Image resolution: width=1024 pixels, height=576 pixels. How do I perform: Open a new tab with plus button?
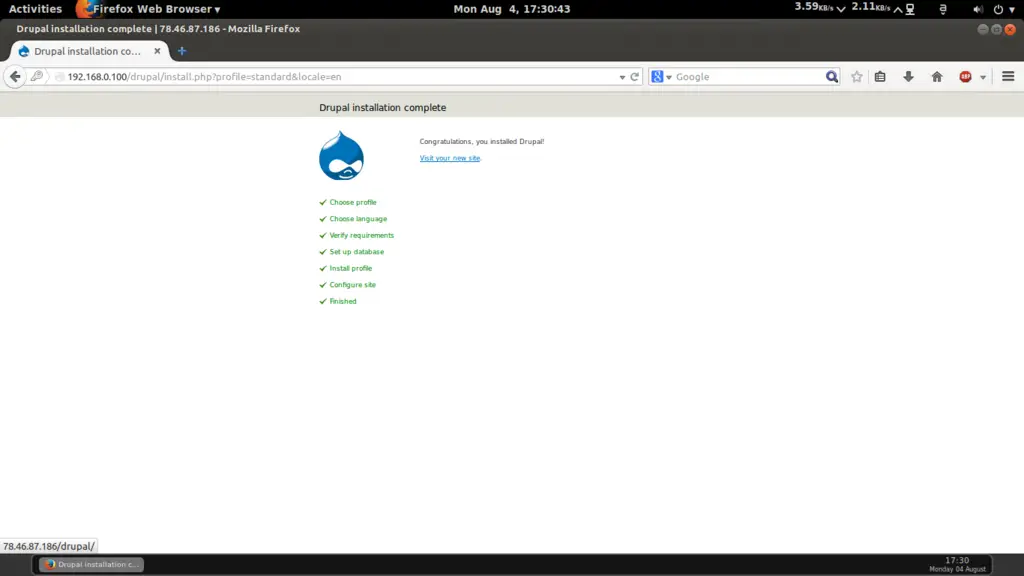[x=182, y=51]
